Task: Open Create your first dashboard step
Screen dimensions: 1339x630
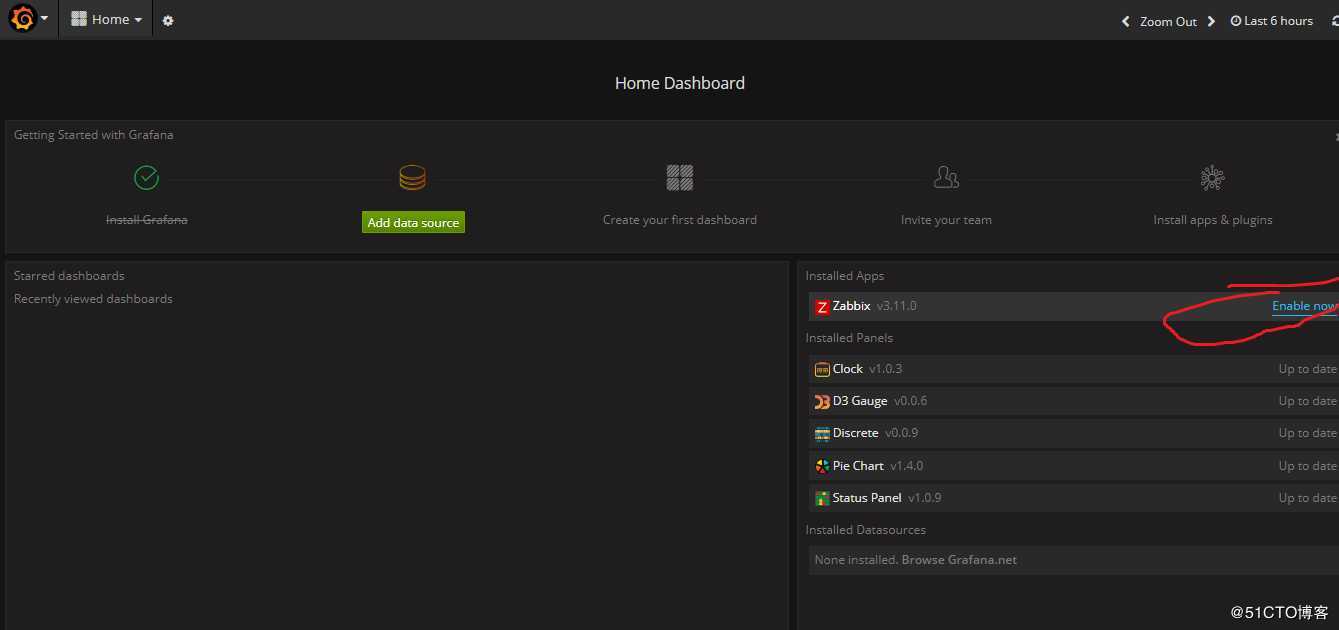Action: pos(680,220)
